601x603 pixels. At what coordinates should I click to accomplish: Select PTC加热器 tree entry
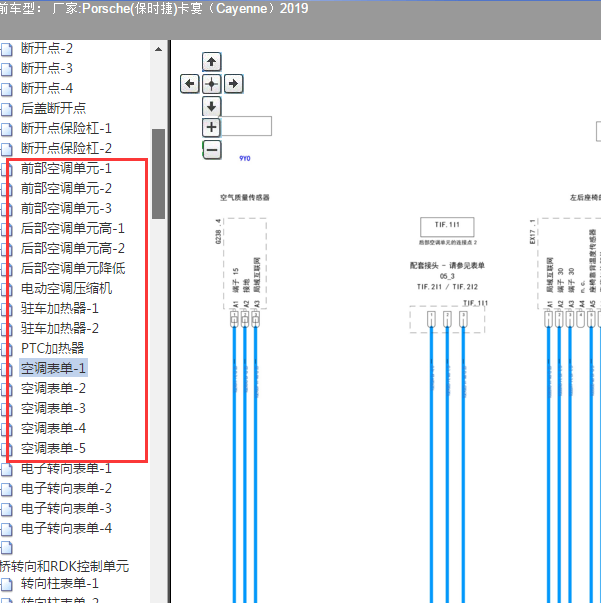pos(52,348)
